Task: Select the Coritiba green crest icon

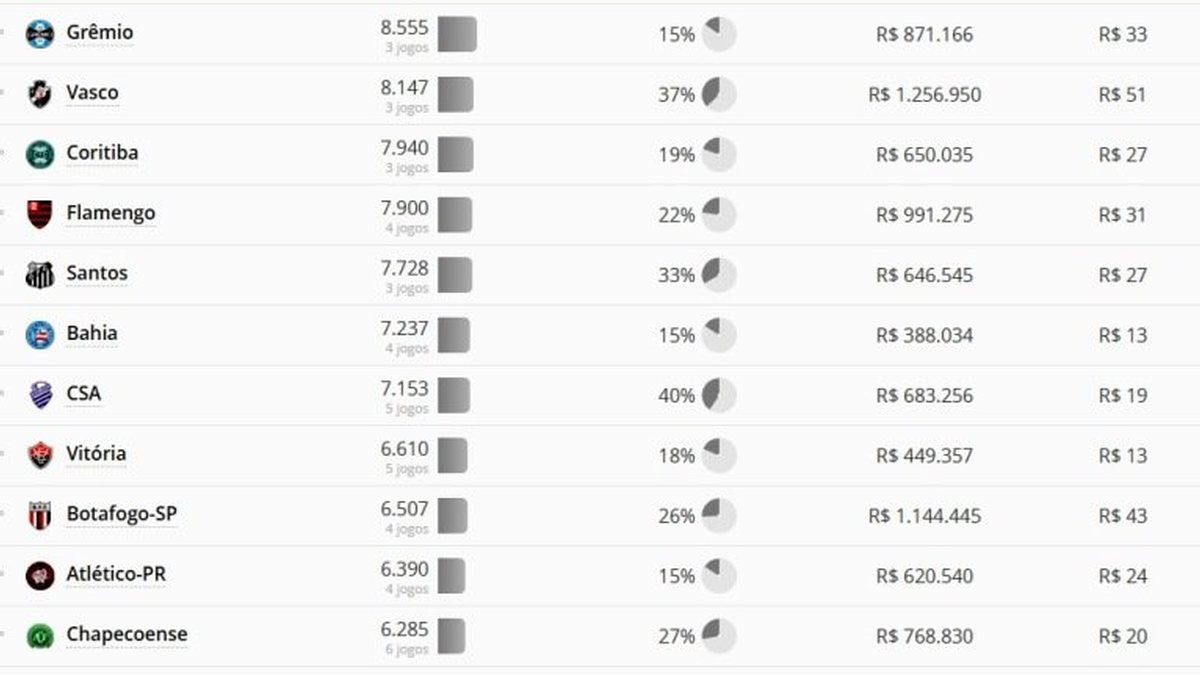Action: pos(40,154)
